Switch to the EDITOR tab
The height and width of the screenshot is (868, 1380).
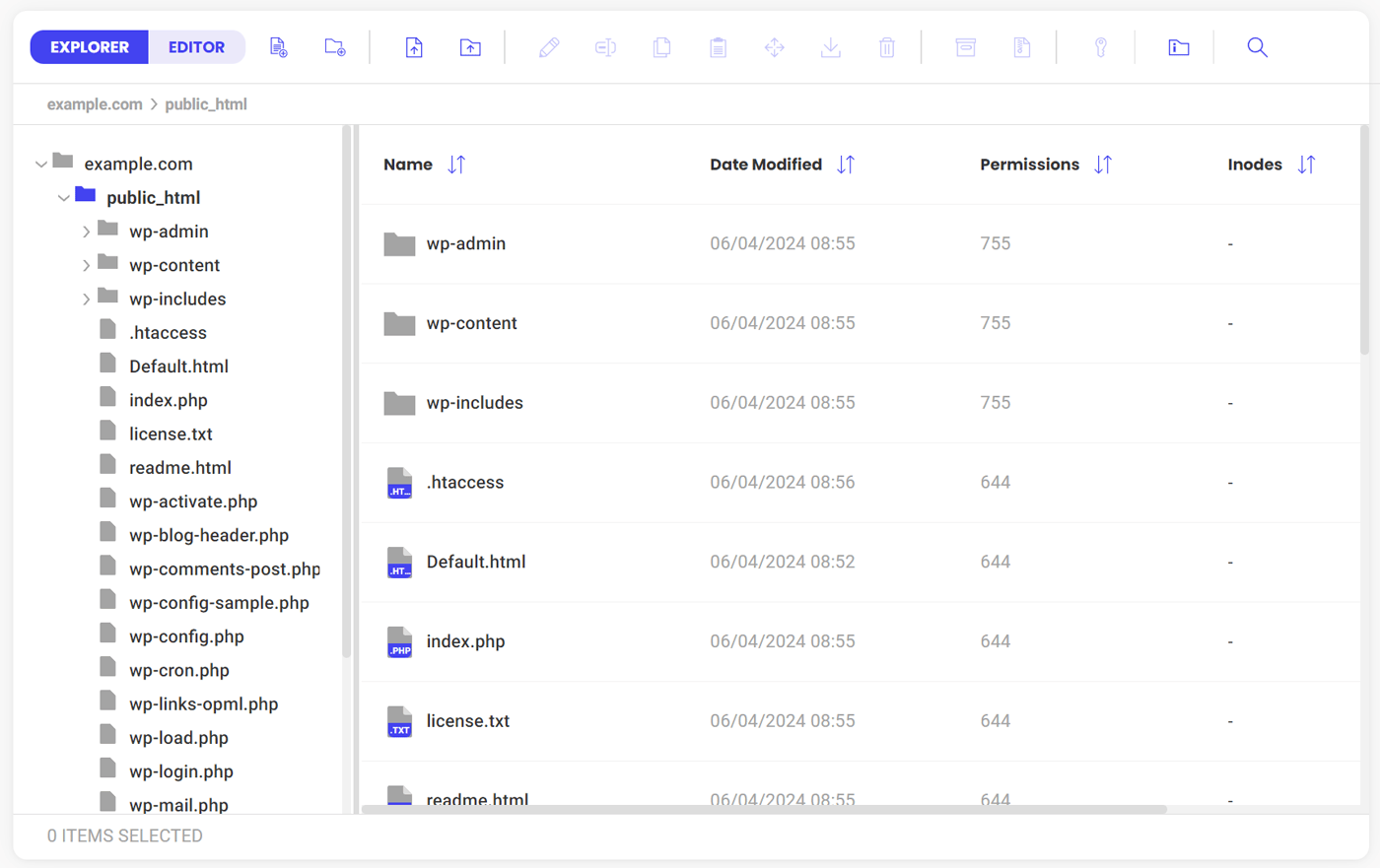[196, 46]
